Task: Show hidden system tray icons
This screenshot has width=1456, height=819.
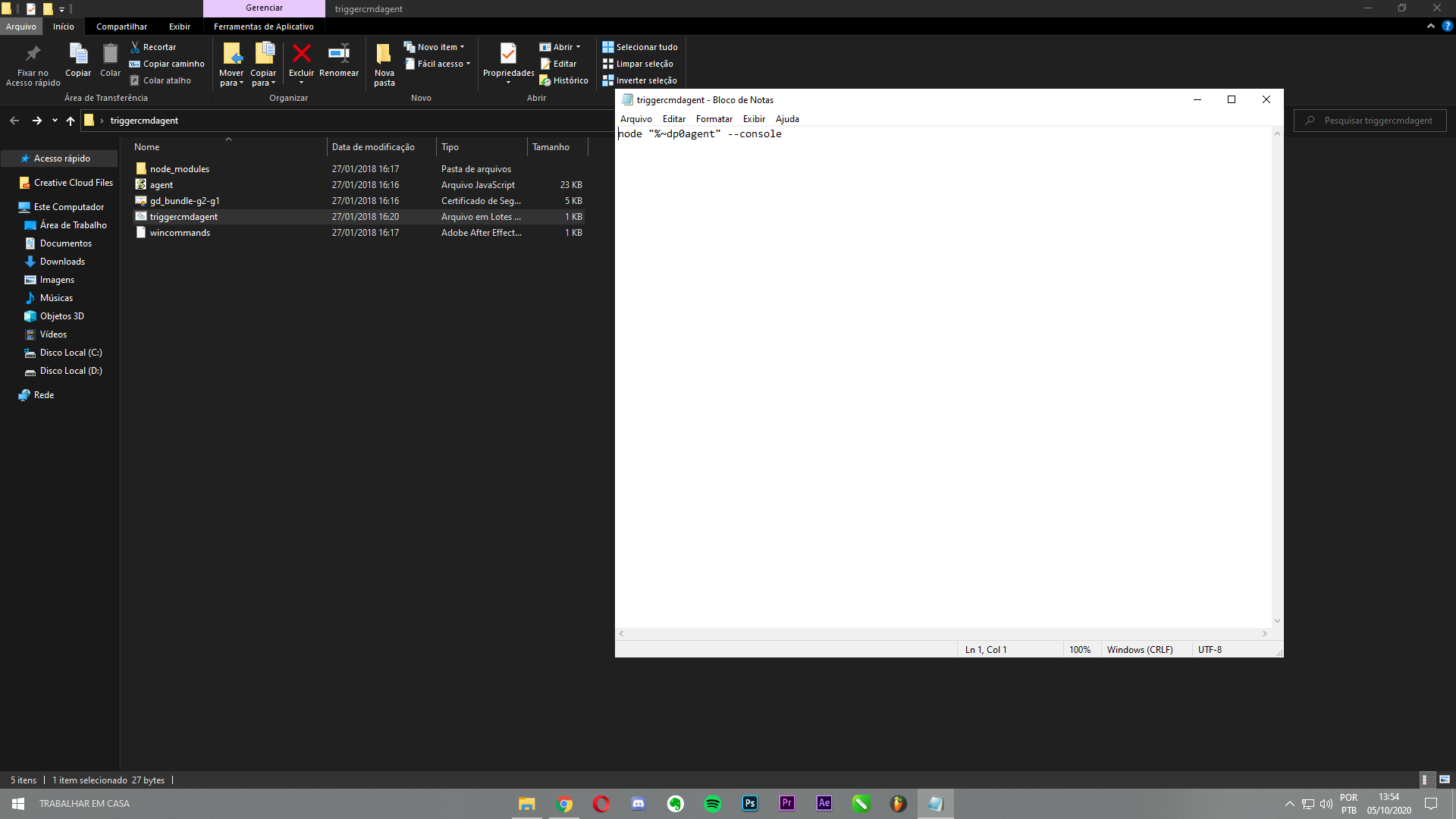Action: [x=1289, y=804]
